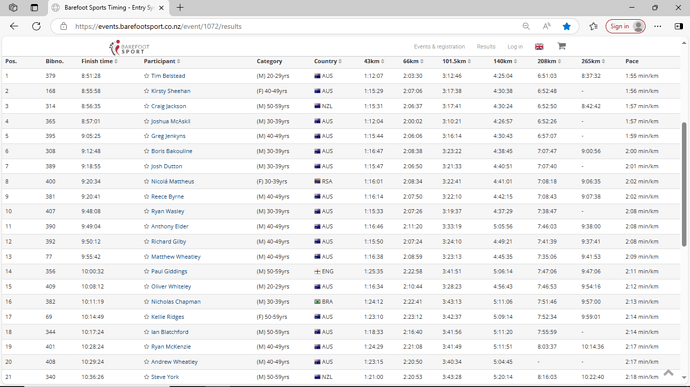Open Events & registration menu item
Image resolution: width=690 pixels, height=387 pixels.
(439, 47)
